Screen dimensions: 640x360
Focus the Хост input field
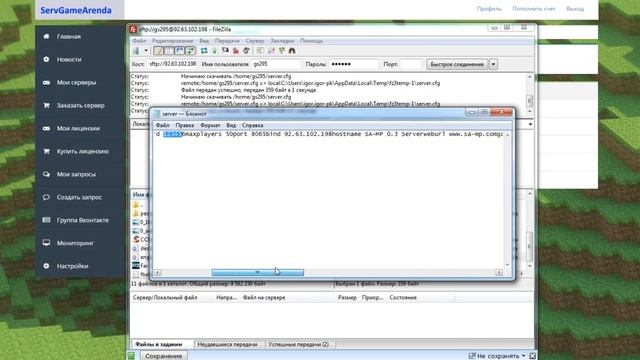coord(172,64)
